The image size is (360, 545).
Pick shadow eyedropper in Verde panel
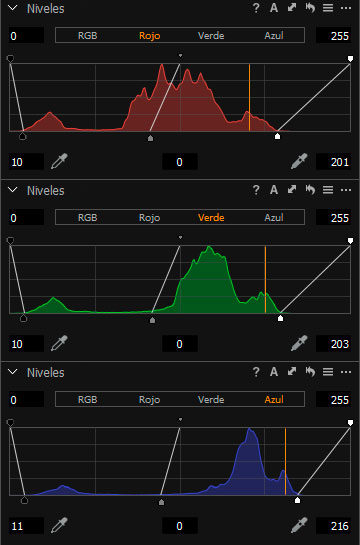[59, 343]
